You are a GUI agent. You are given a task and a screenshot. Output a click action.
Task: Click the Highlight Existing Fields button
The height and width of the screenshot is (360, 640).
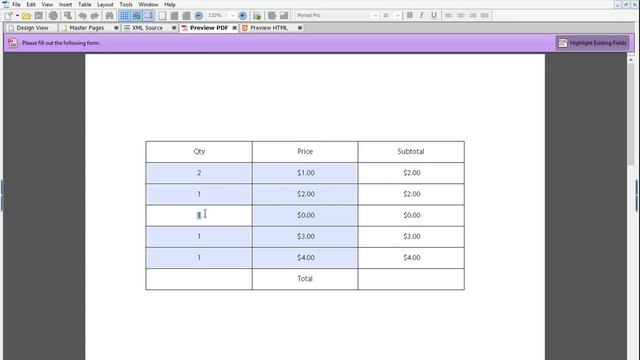592,43
